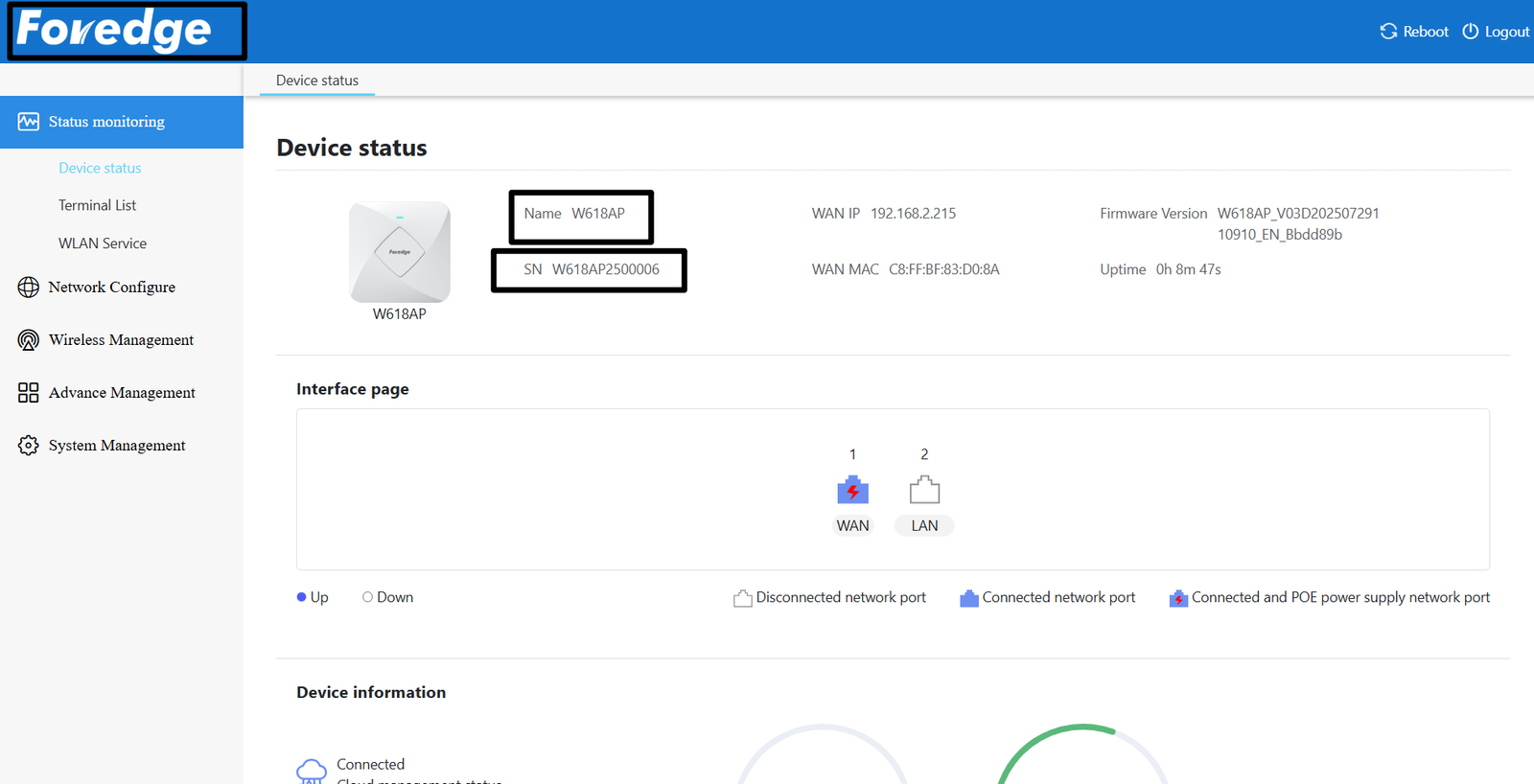This screenshot has height=784, width=1534.
Task: Click the WAN port icon numbered 1
Action: point(852,490)
